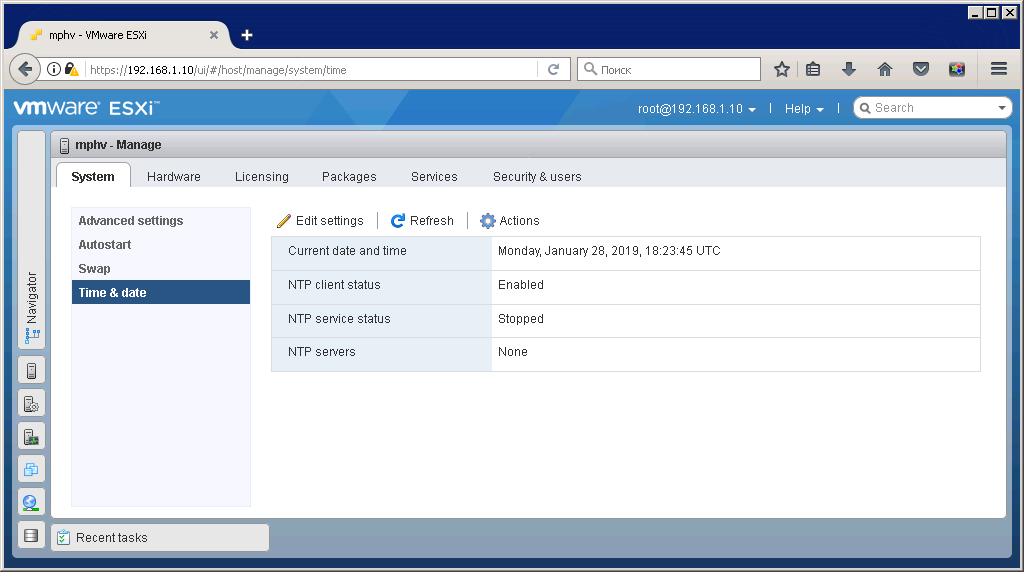Open the Host icon in the navigator sidebar
1024x572 pixels.
coord(31,371)
